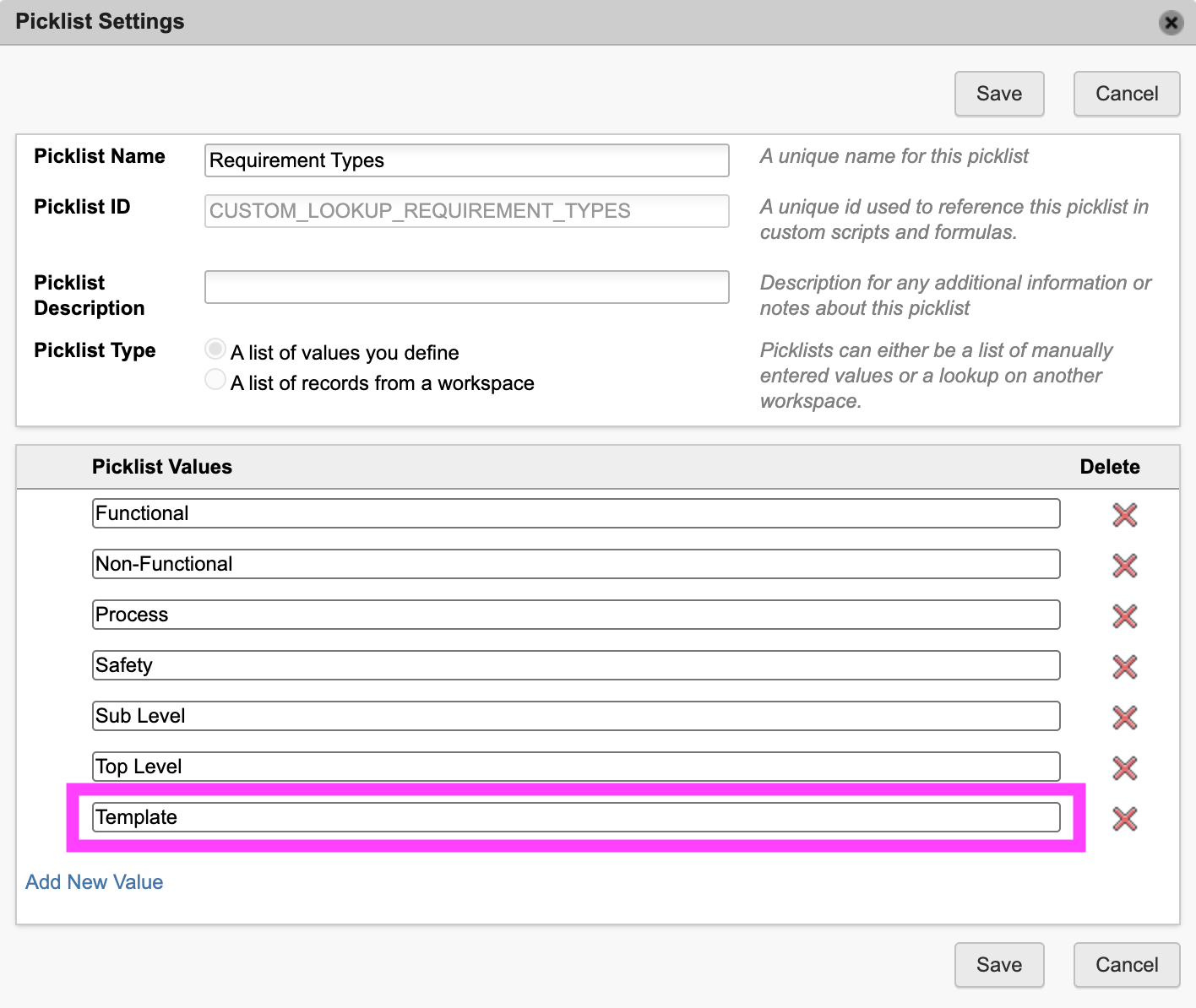This screenshot has width=1196, height=1008.
Task: Select 'A list of values you define' option
Action: pos(215,349)
